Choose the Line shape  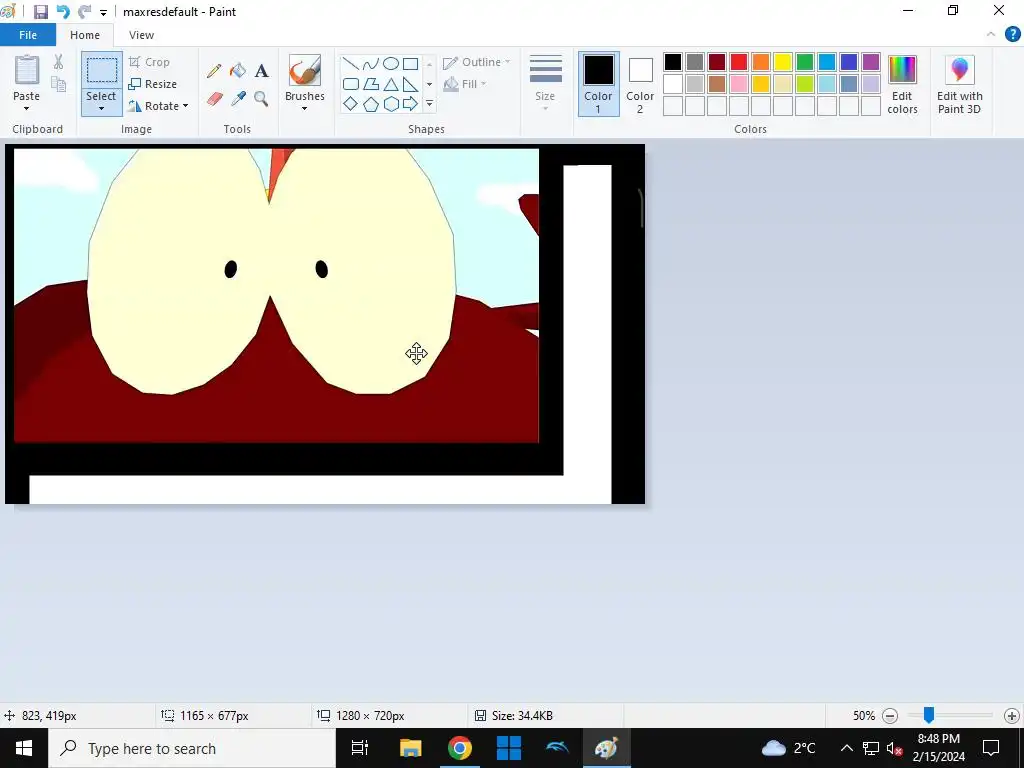click(351, 63)
